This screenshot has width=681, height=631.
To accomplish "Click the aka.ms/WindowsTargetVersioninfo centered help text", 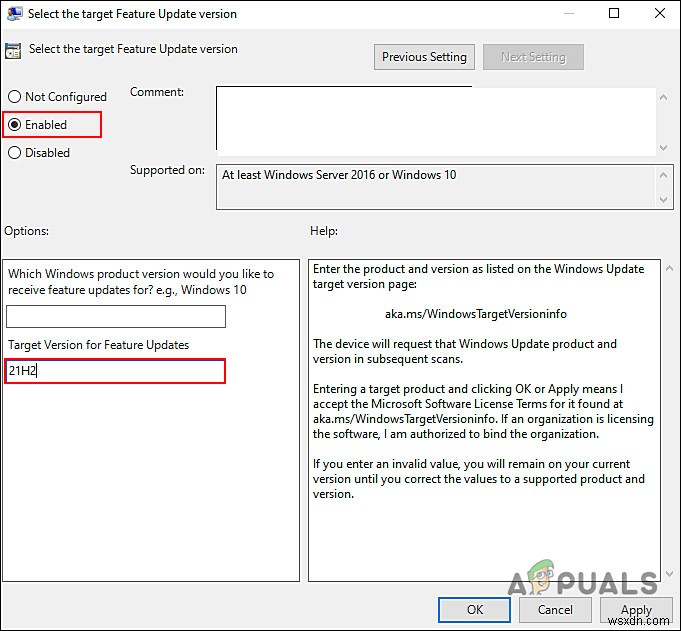I will (x=476, y=314).
